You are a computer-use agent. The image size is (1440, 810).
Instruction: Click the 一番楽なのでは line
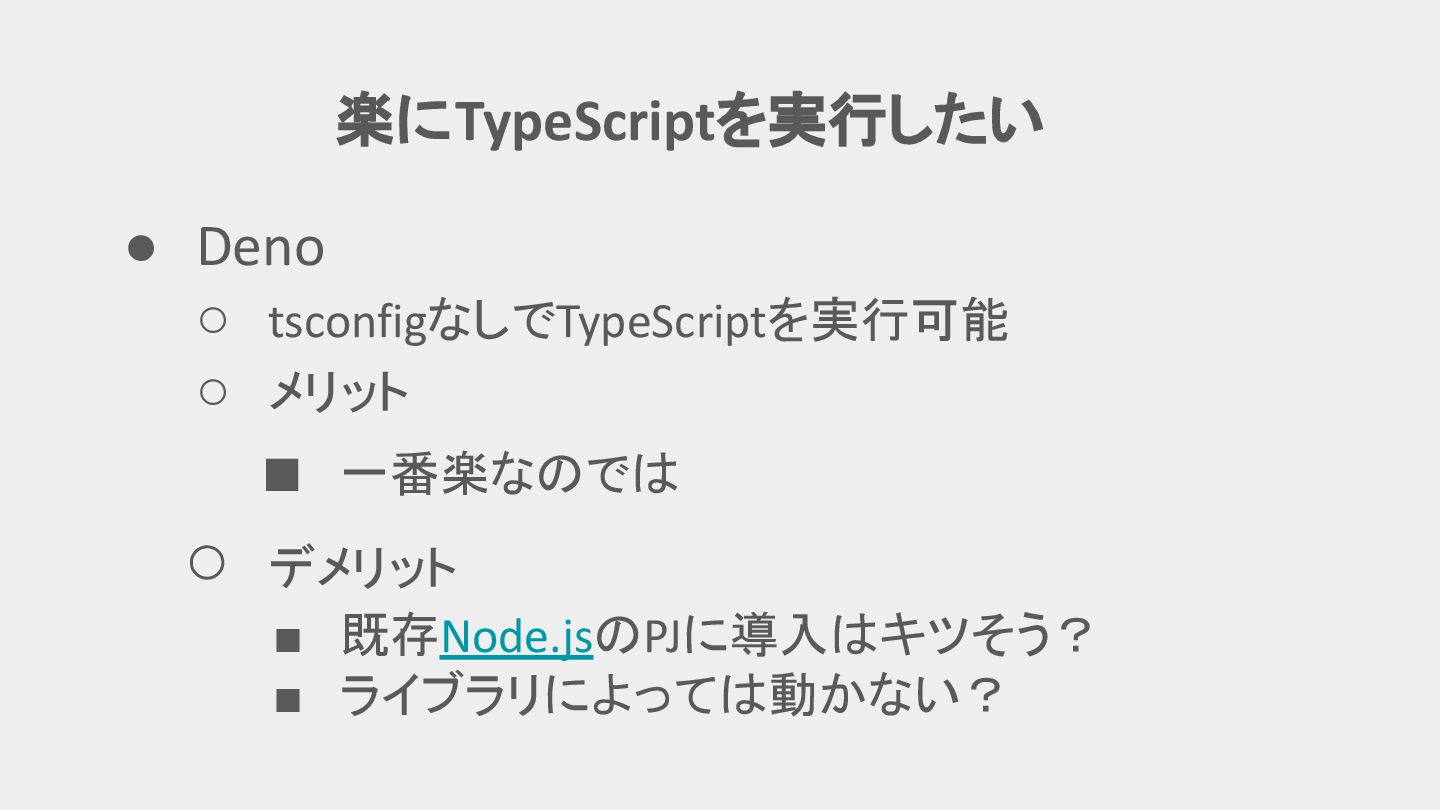point(510,474)
